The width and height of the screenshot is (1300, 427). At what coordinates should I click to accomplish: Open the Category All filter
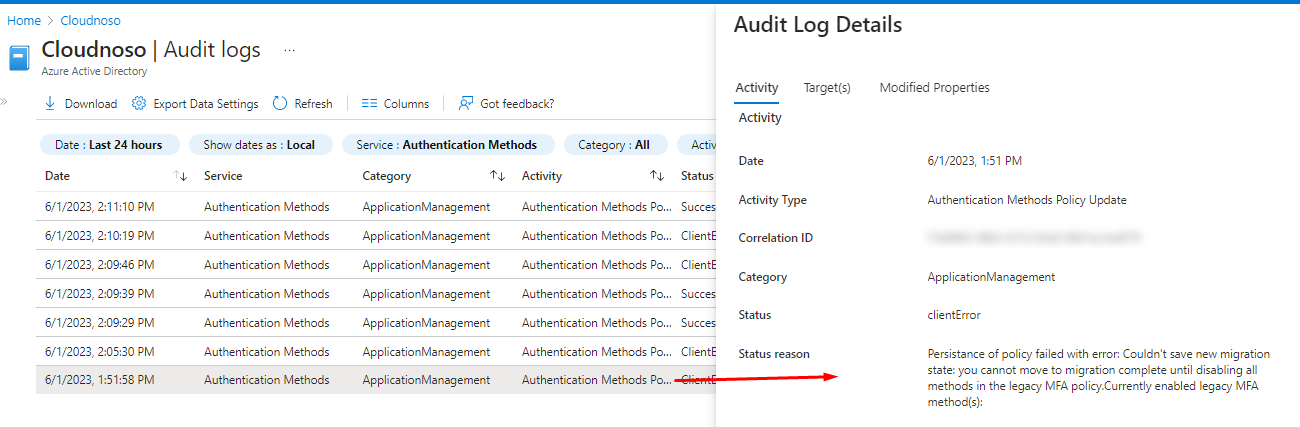(x=614, y=145)
